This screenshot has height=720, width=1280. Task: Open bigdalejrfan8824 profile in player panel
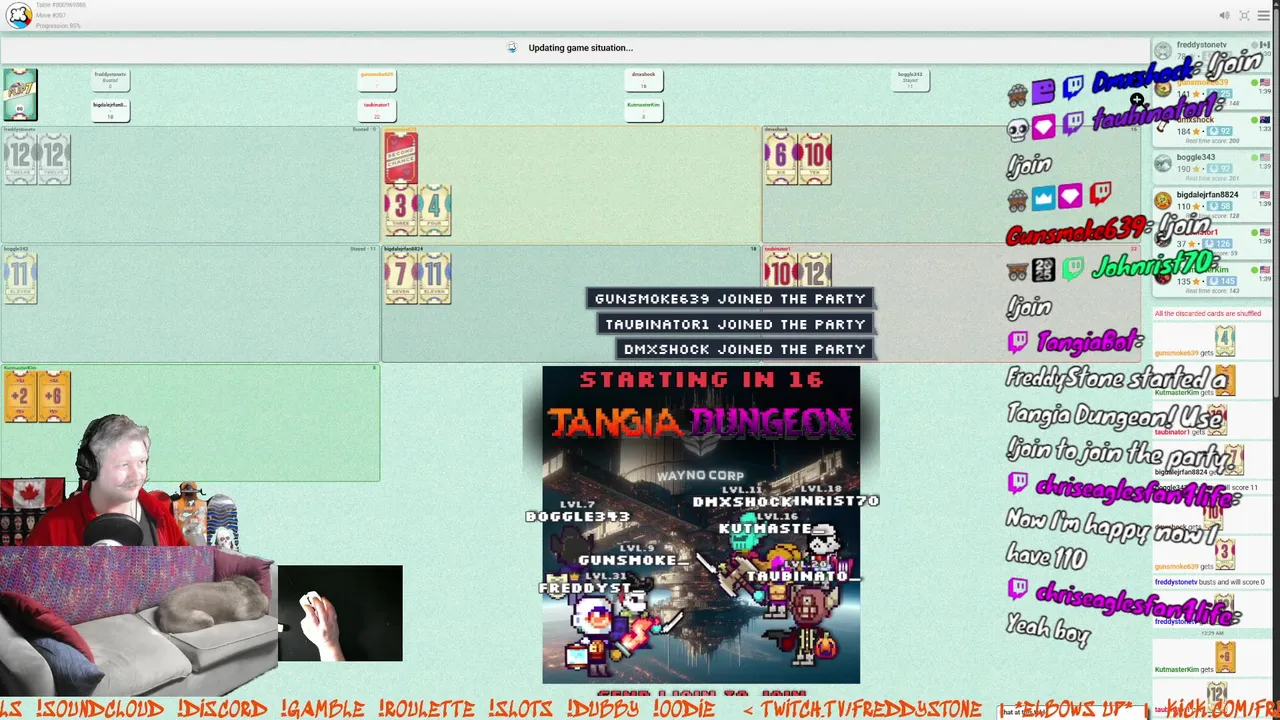pyautogui.click(x=1207, y=195)
